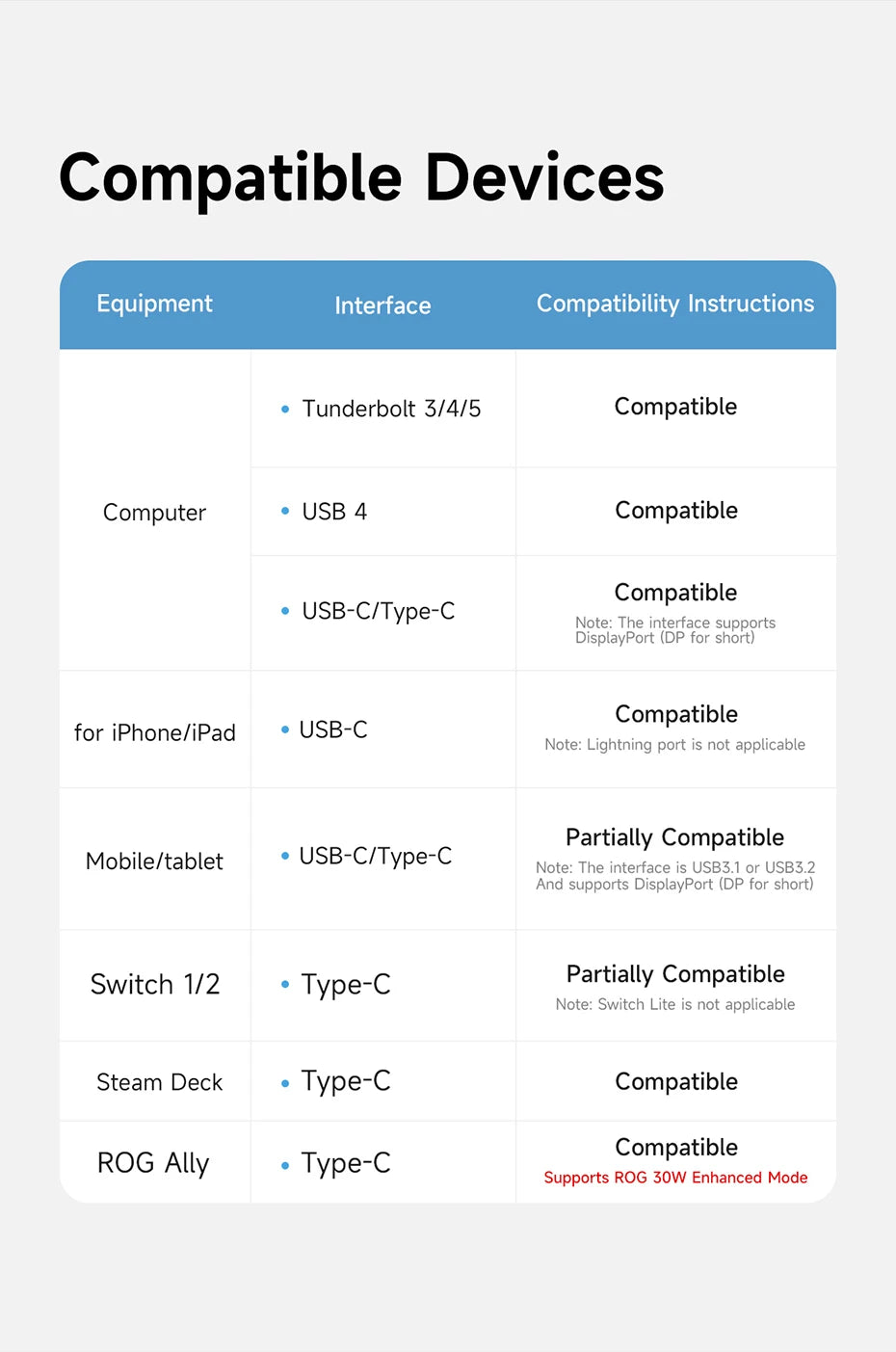Click the Compatibility Instructions column header
The image size is (896, 1352).
tap(675, 304)
